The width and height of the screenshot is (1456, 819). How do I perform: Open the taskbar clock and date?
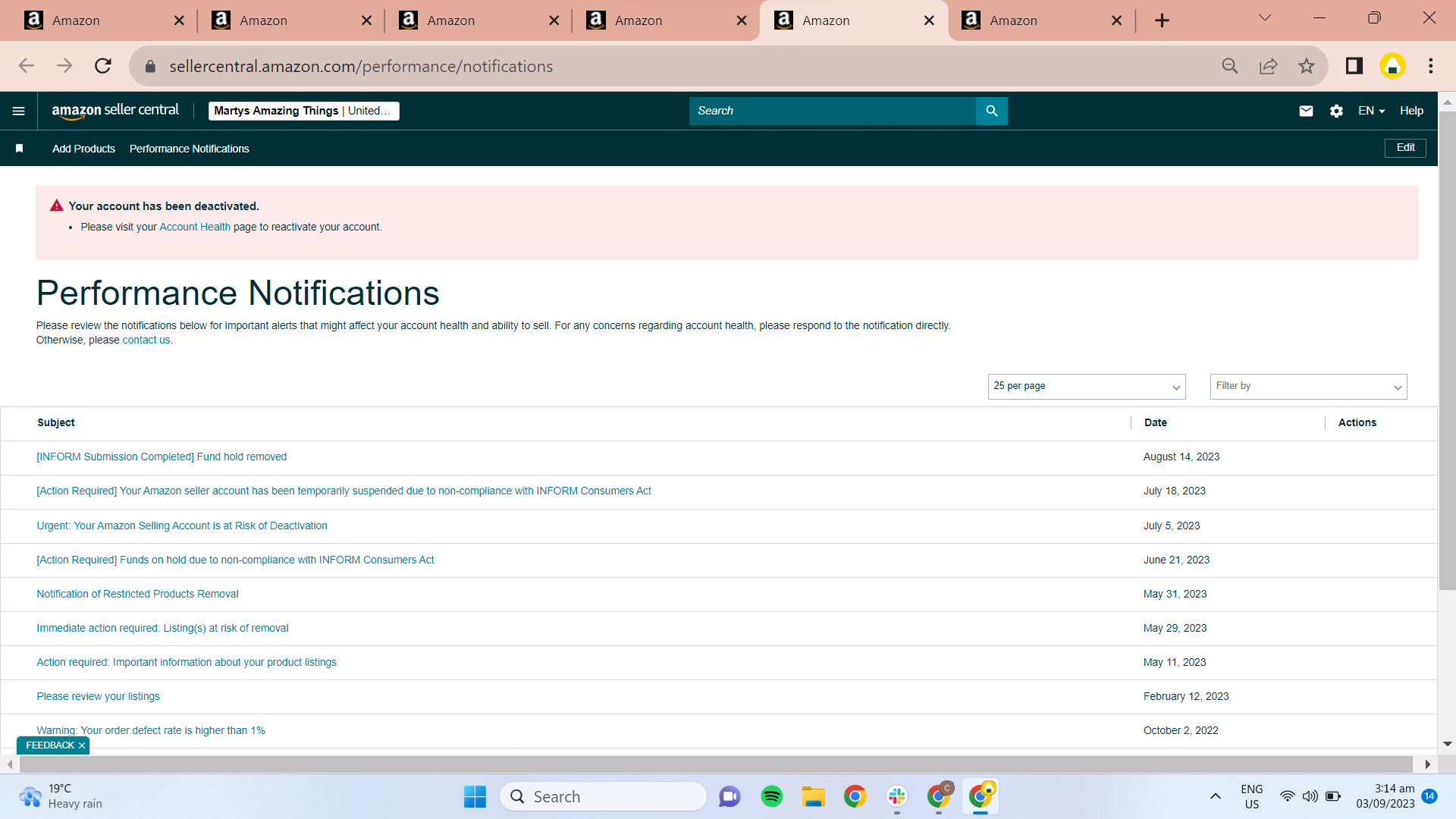pyautogui.click(x=1385, y=796)
